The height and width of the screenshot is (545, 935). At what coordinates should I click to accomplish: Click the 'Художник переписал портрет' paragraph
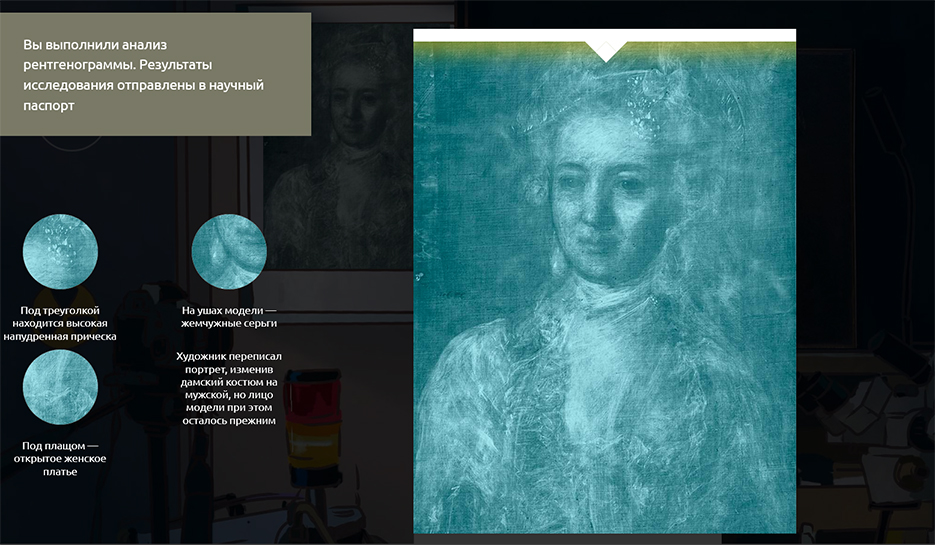point(229,388)
